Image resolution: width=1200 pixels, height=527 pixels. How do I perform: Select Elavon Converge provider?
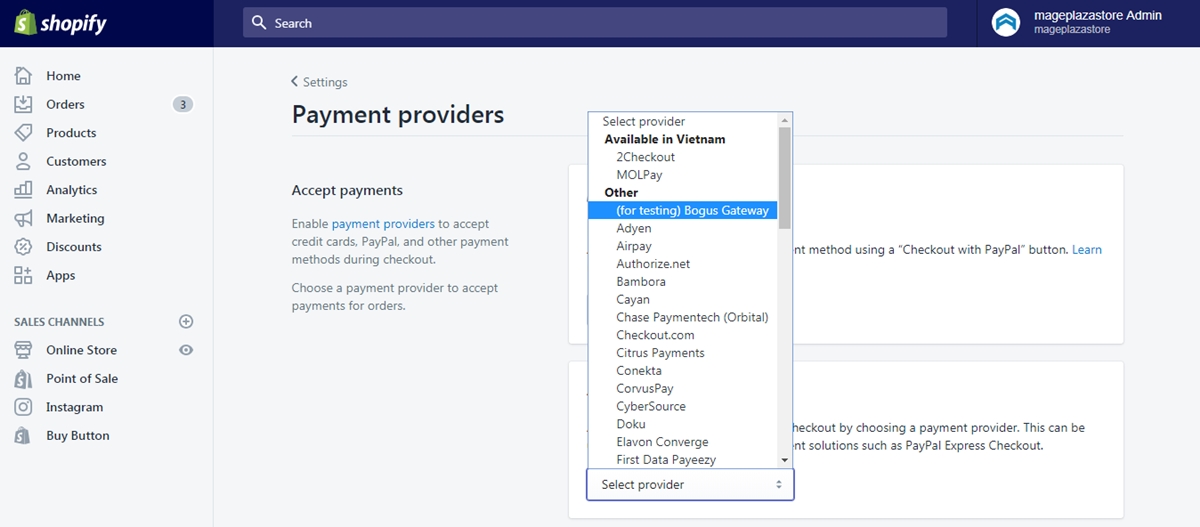tap(683, 442)
